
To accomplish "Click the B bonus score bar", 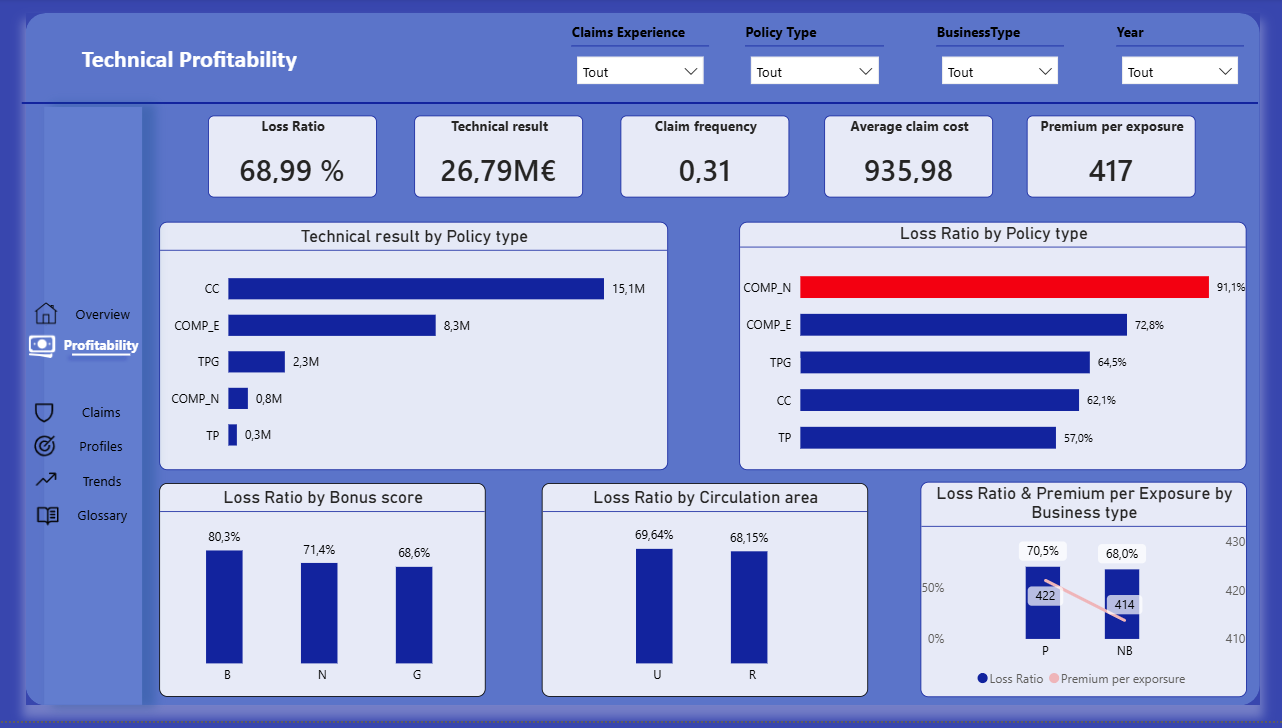I will pyautogui.click(x=224, y=606).
